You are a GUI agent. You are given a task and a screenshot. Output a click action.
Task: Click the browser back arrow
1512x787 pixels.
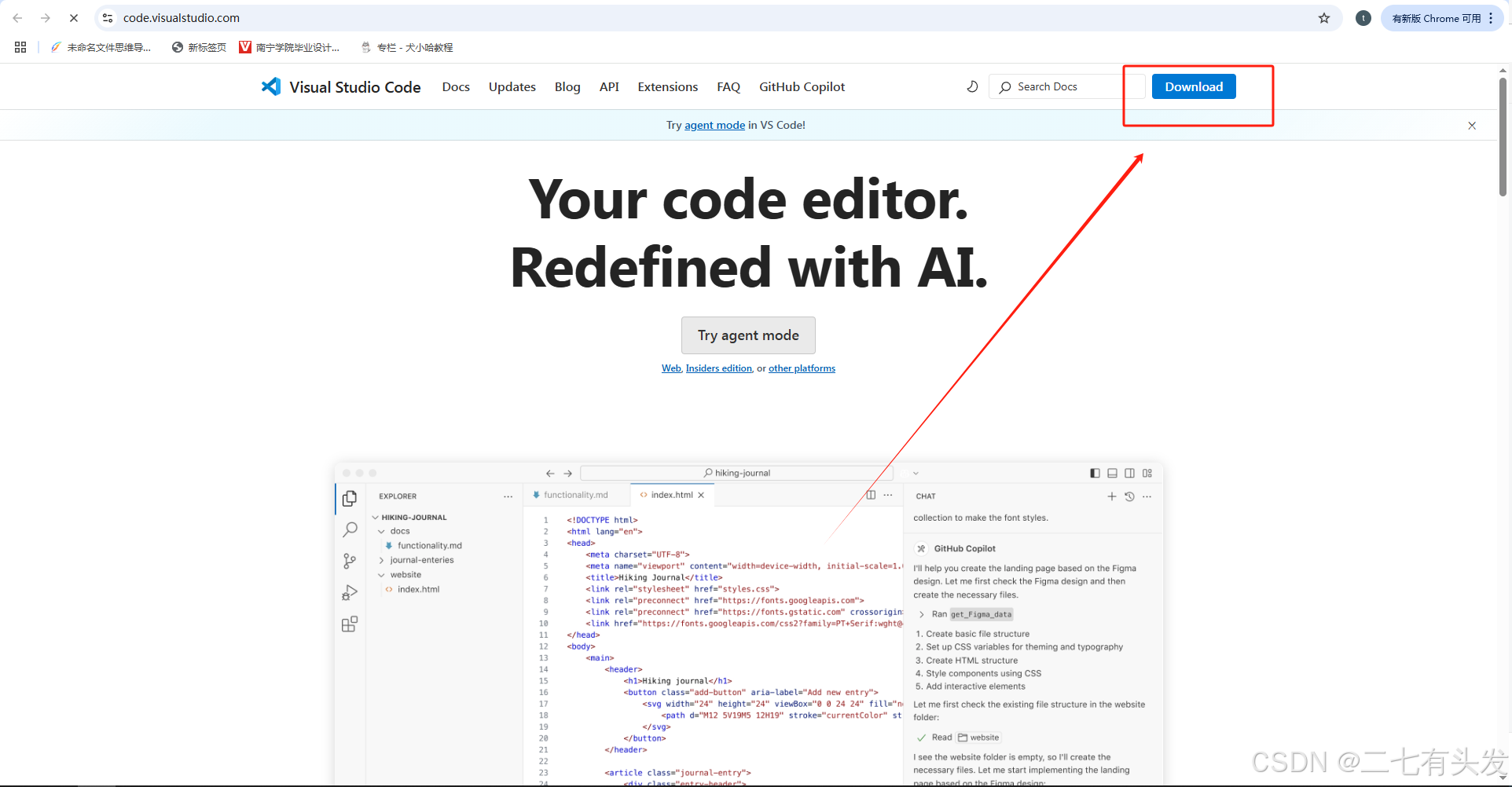(x=17, y=18)
